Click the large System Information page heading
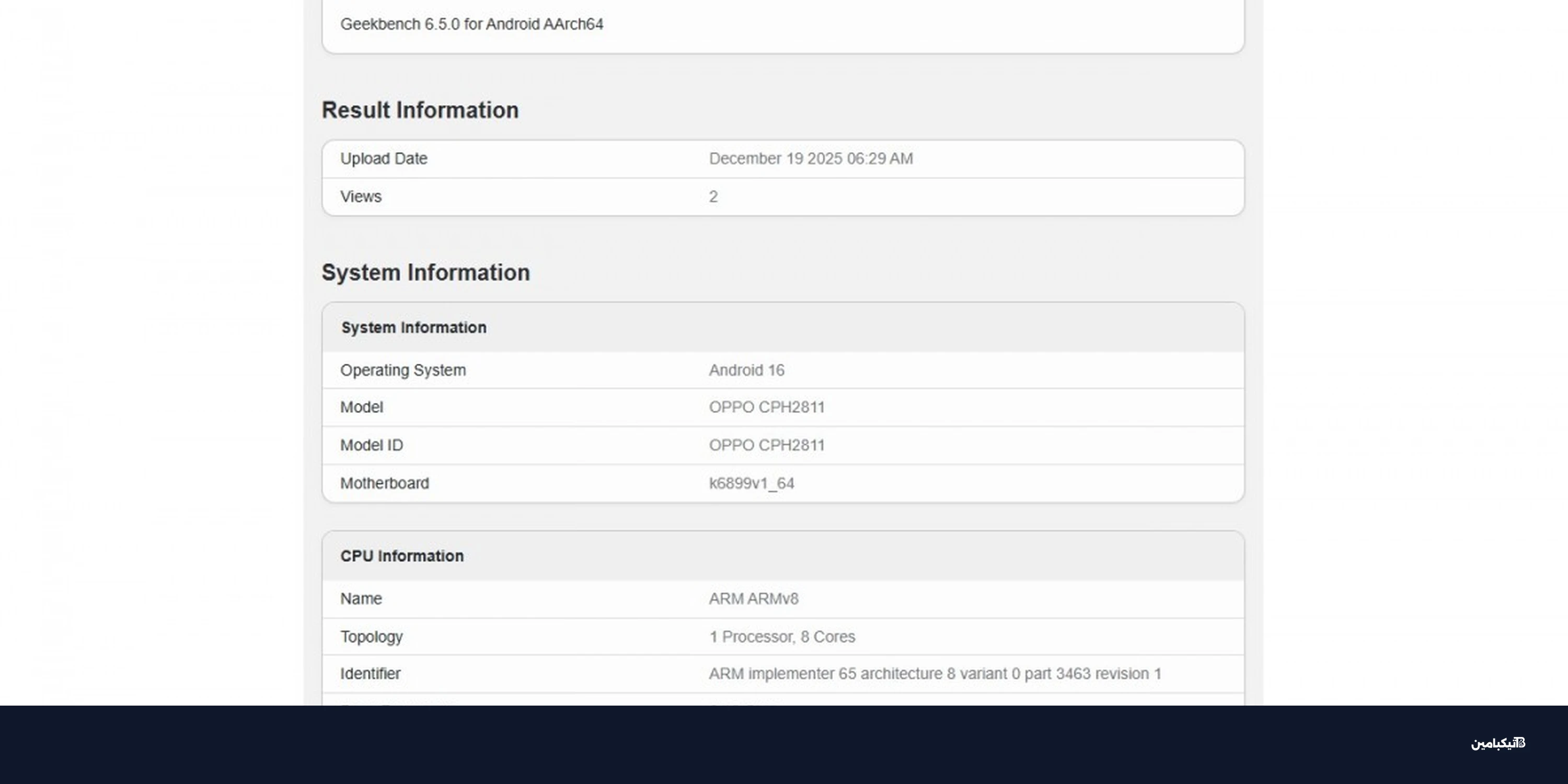This screenshot has width=1568, height=784. pyautogui.click(x=425, y=273)
